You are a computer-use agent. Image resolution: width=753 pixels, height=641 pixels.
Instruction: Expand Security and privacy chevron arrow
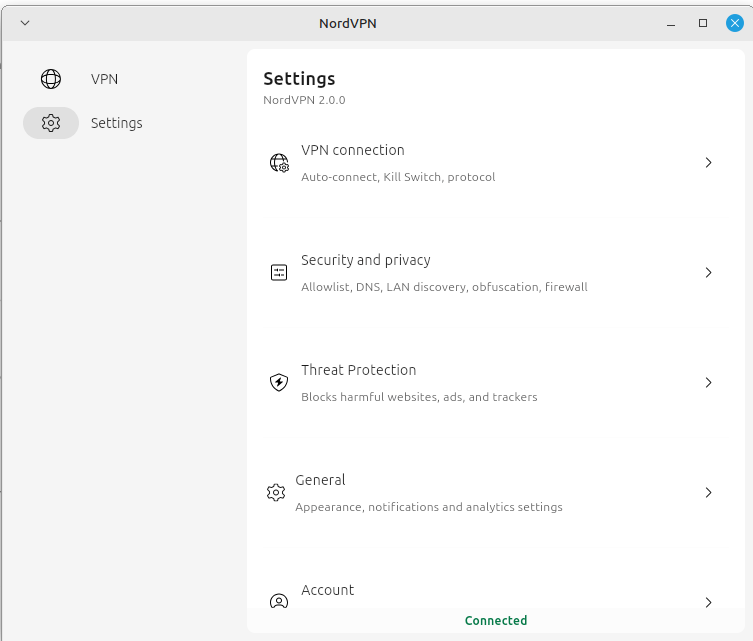click(x=708, y=273)
